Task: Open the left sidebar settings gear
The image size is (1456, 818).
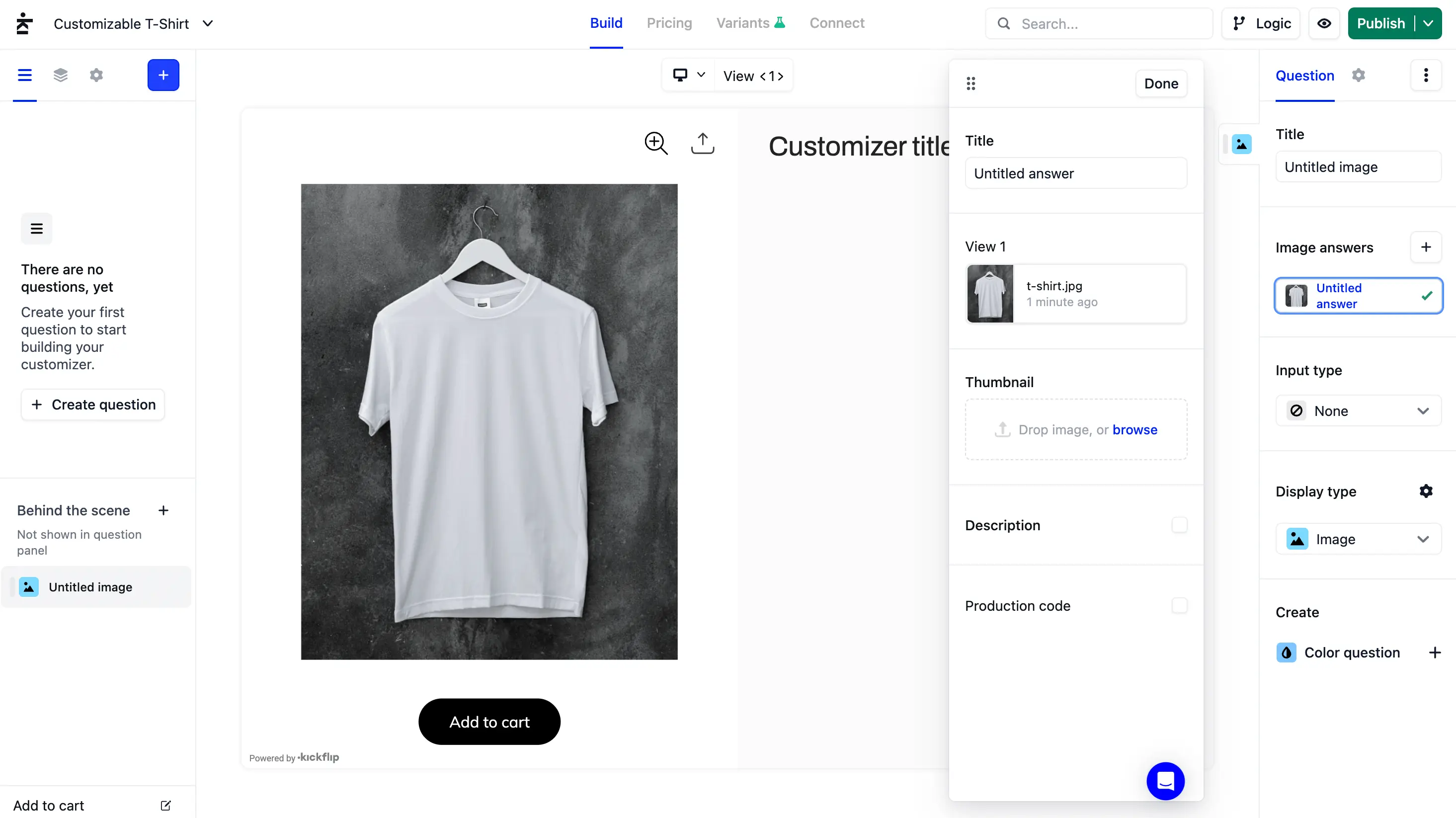Action: [96, 75]
